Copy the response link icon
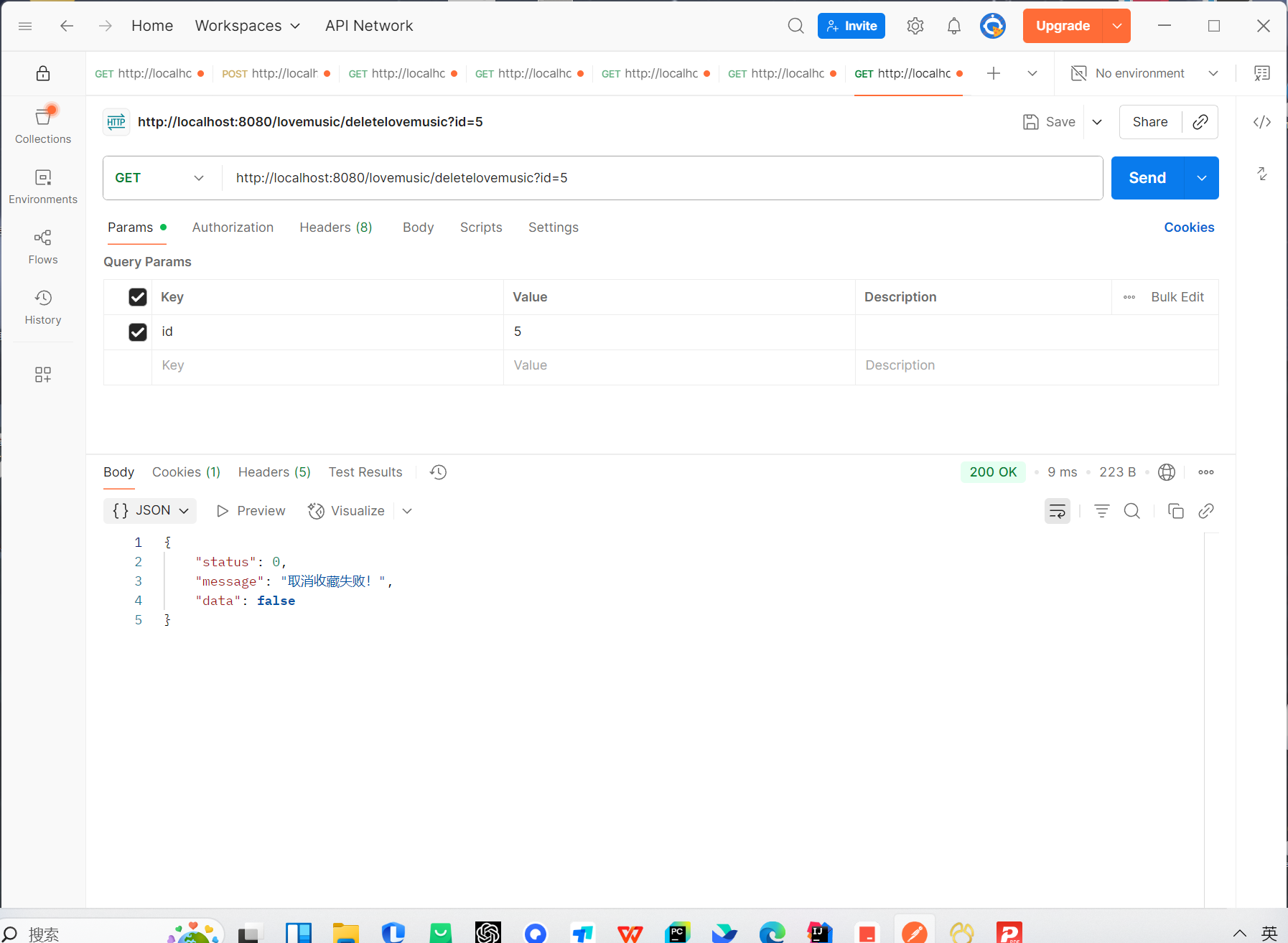 [1206, 511]
